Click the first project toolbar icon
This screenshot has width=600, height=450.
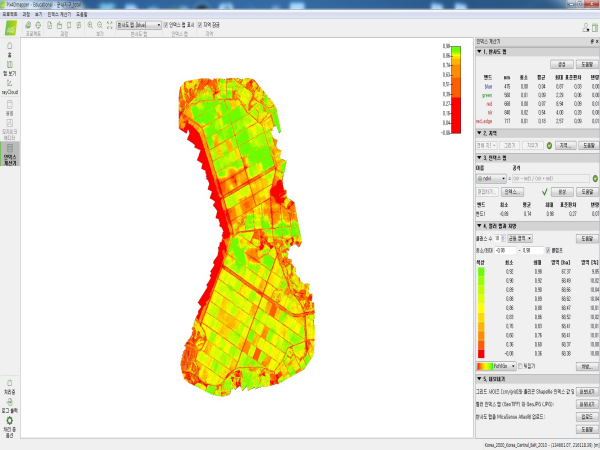click(x=28, y=25)
